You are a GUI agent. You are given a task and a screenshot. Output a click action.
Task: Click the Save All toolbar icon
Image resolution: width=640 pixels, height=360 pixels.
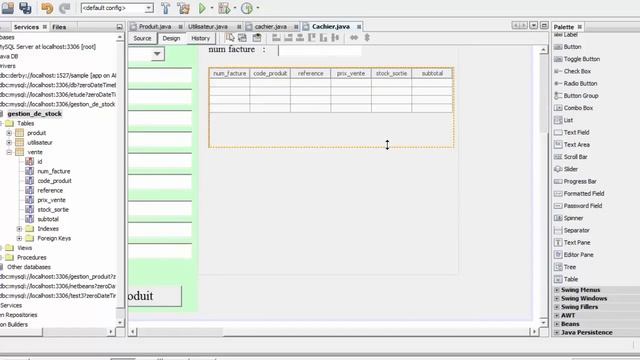(25, 8)
